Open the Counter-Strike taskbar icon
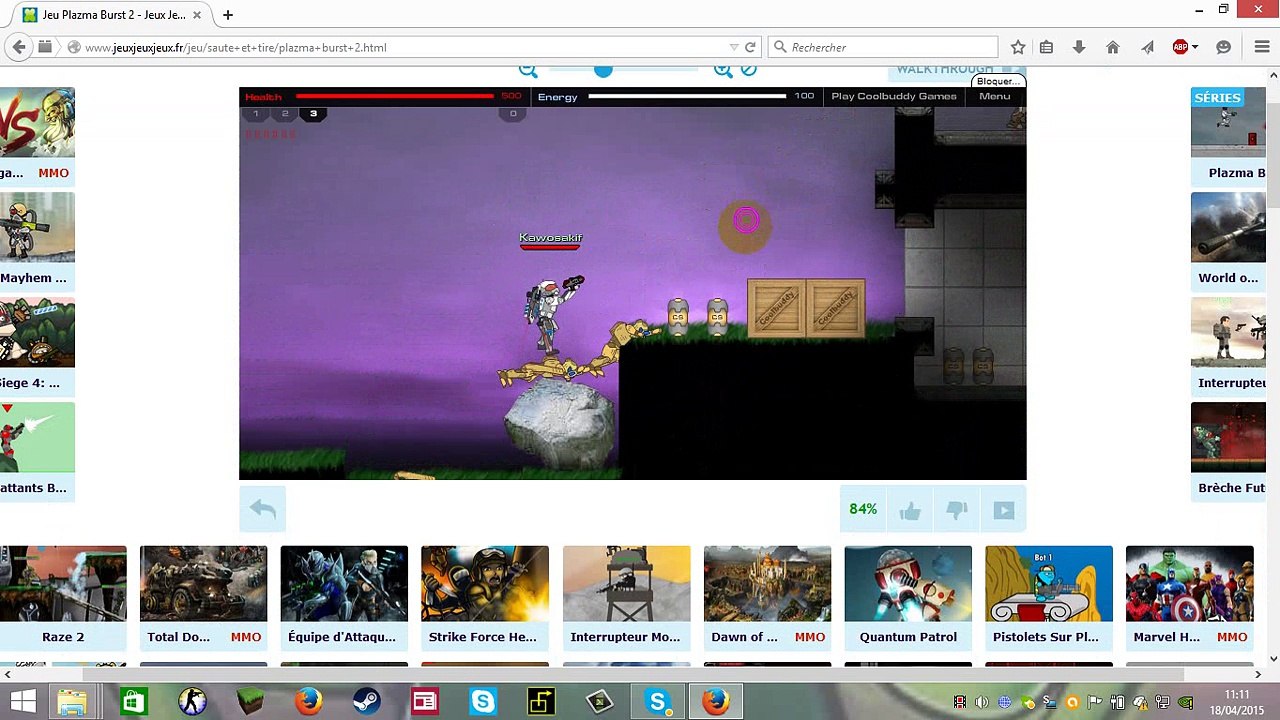The height and width of the screenshot is (720, 1280). pyautogui.click(x=192, y=702)
